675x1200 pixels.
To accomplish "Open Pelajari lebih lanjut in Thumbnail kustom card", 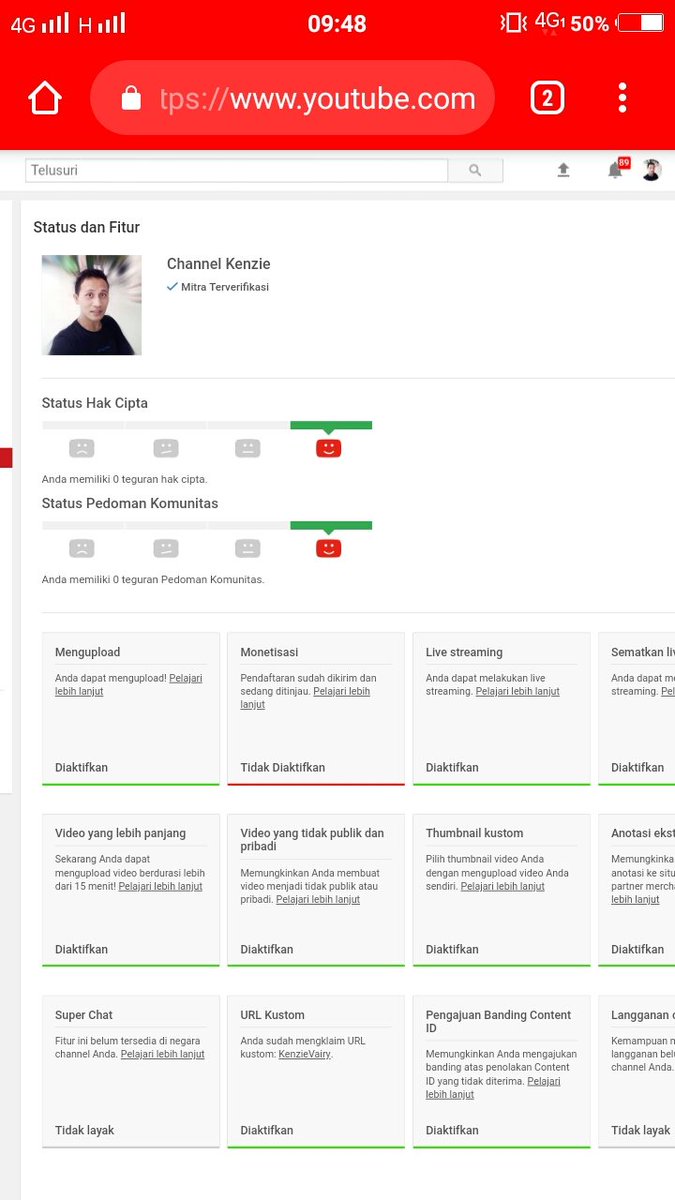I will coord(503,887).
